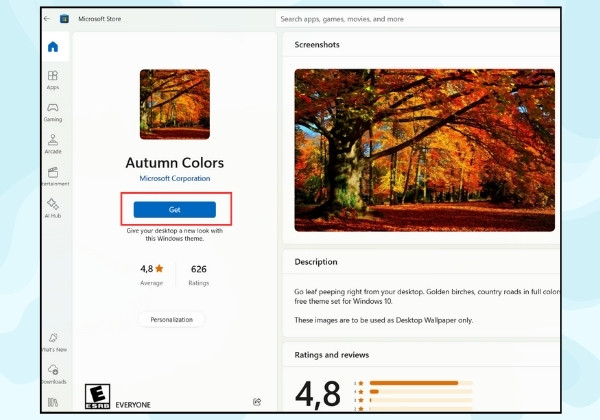This screenshot has width=600, height=420.
Task: Click the Microsoft Store logo icon
Action: click(64, 18)
